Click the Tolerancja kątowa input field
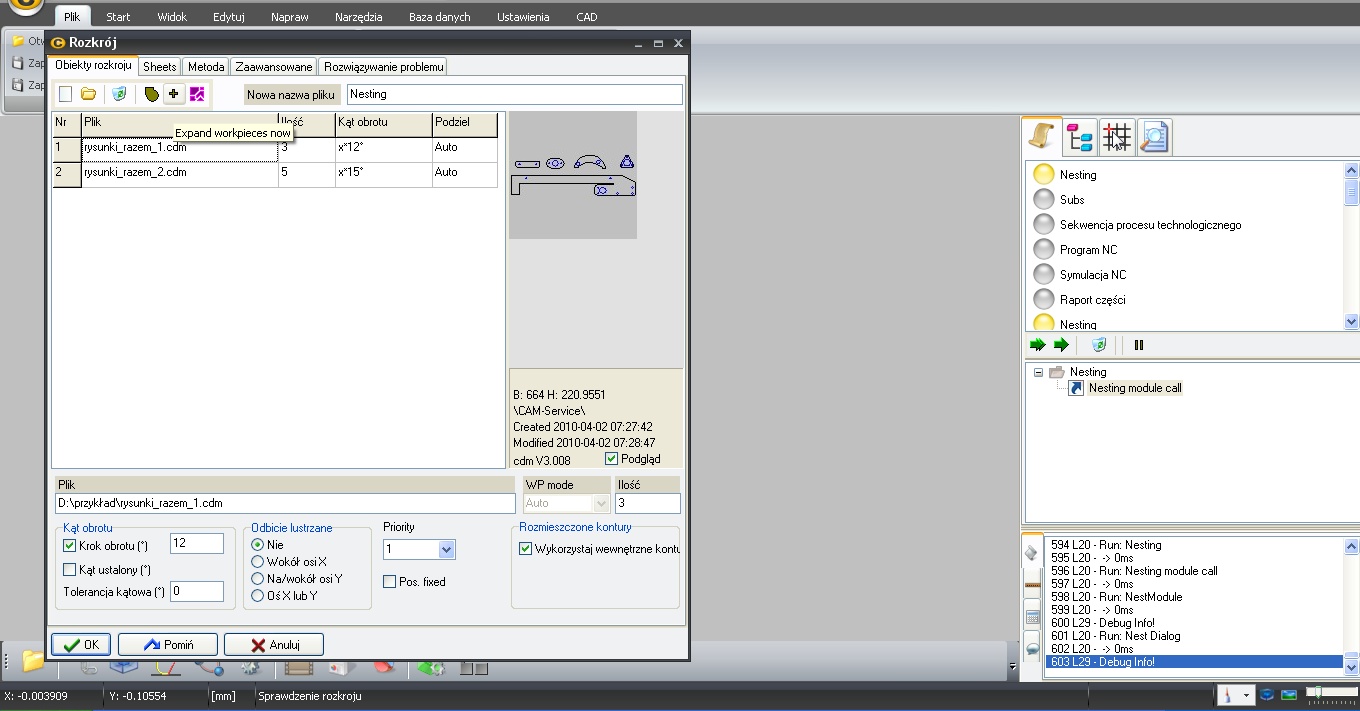 [x=196, y=592]
